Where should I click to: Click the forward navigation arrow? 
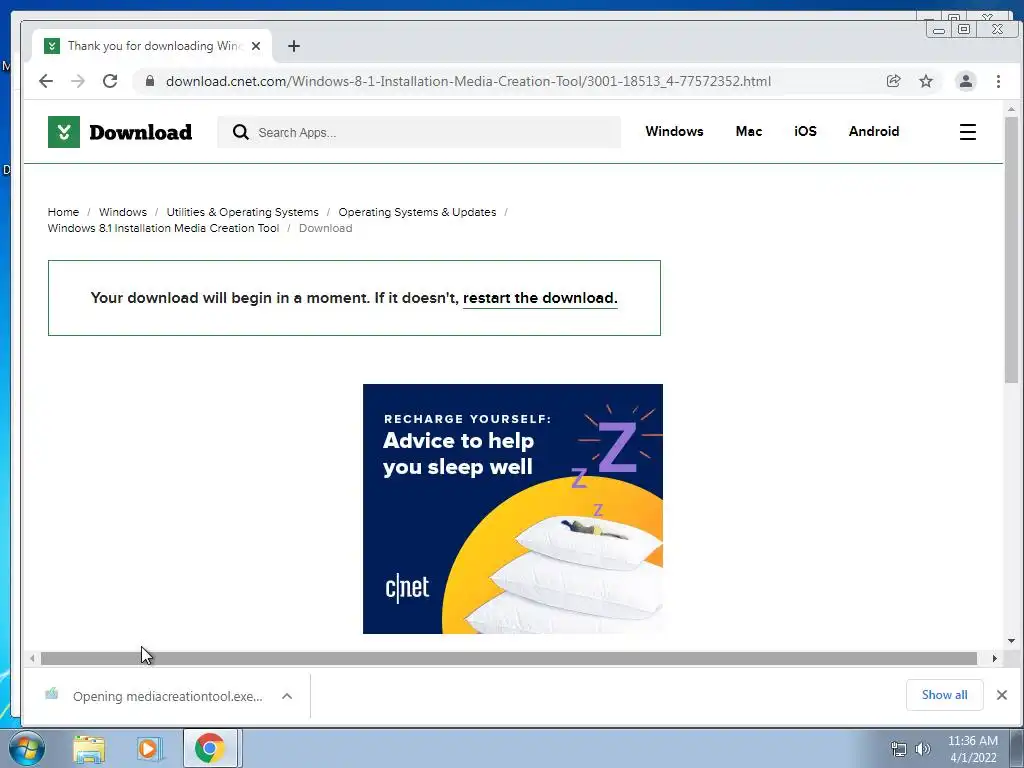(78, 81)
